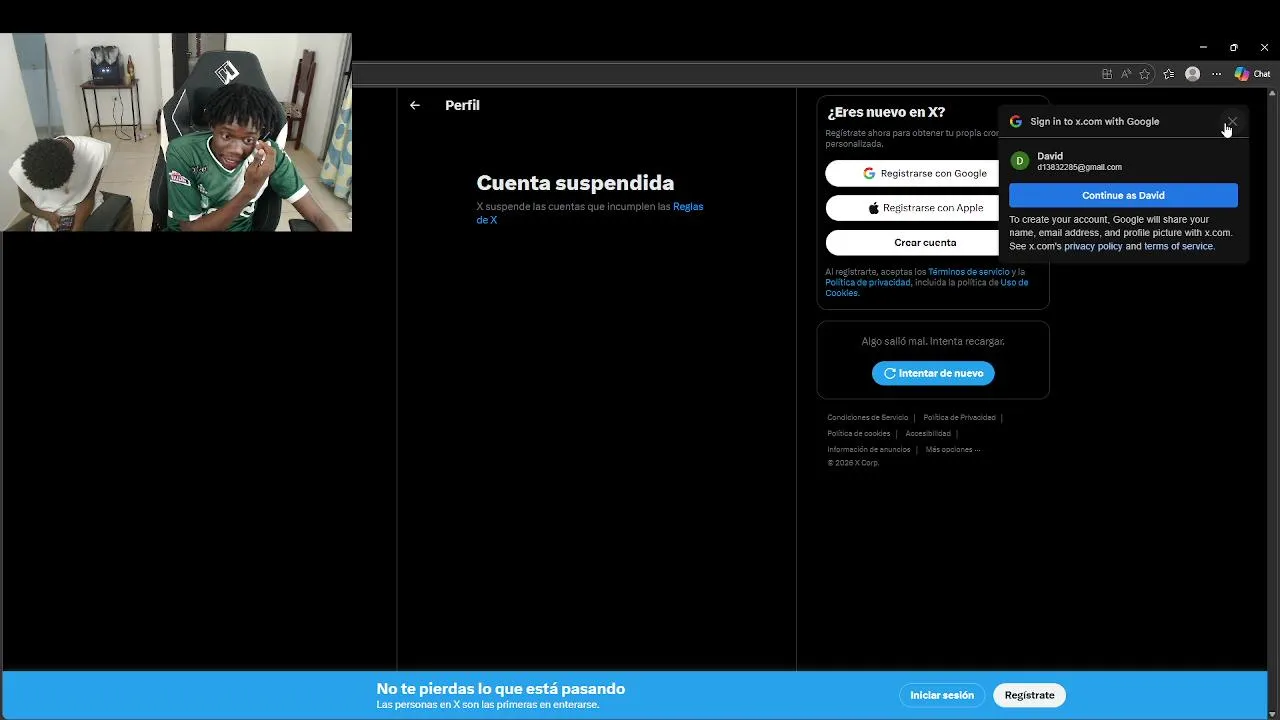Open the Términos de servicio link
Image resolution: width=1280 pixels, height=720 pixels.
(x=968, y=272)
